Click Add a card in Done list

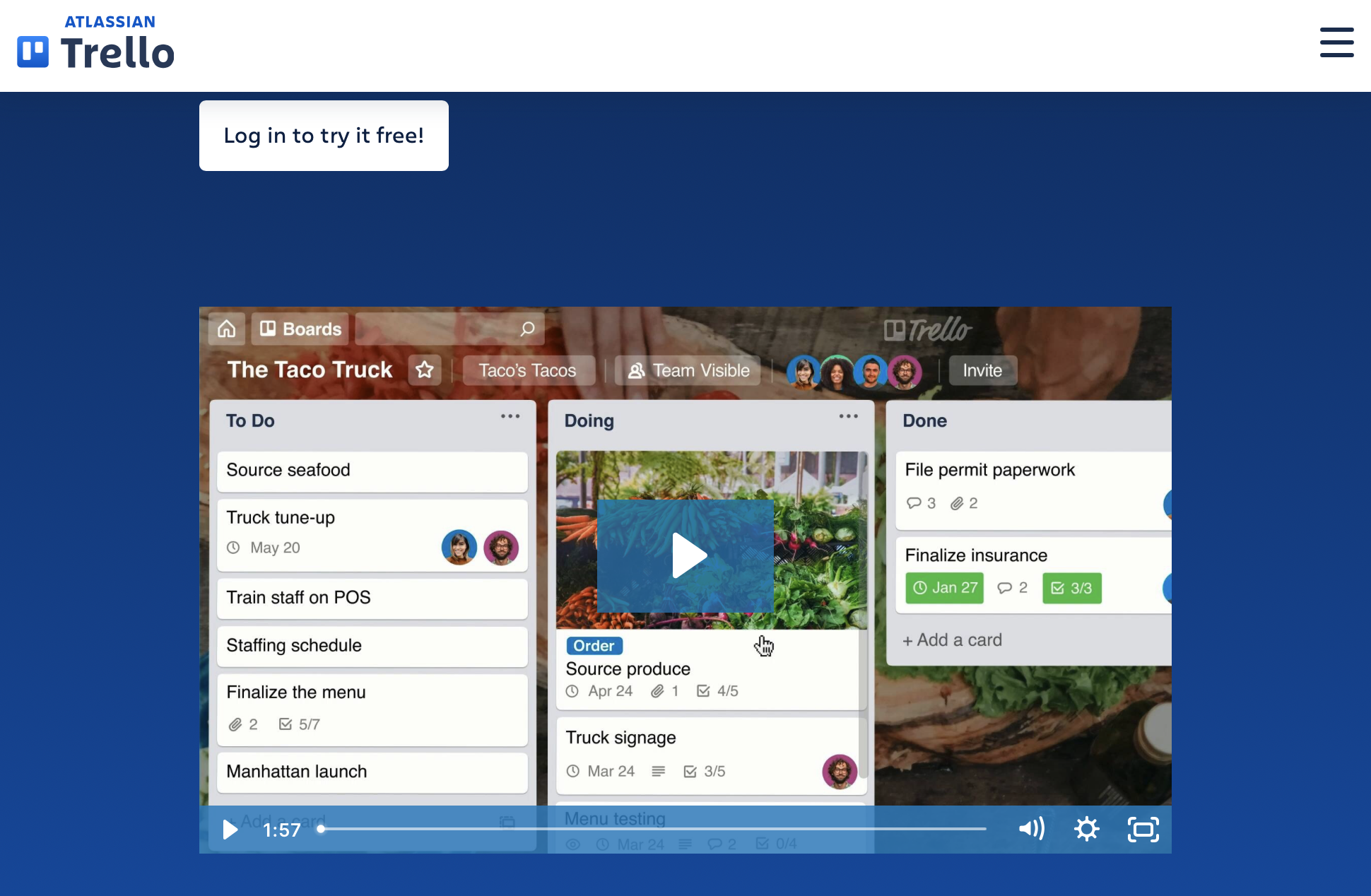click(953, 640)
